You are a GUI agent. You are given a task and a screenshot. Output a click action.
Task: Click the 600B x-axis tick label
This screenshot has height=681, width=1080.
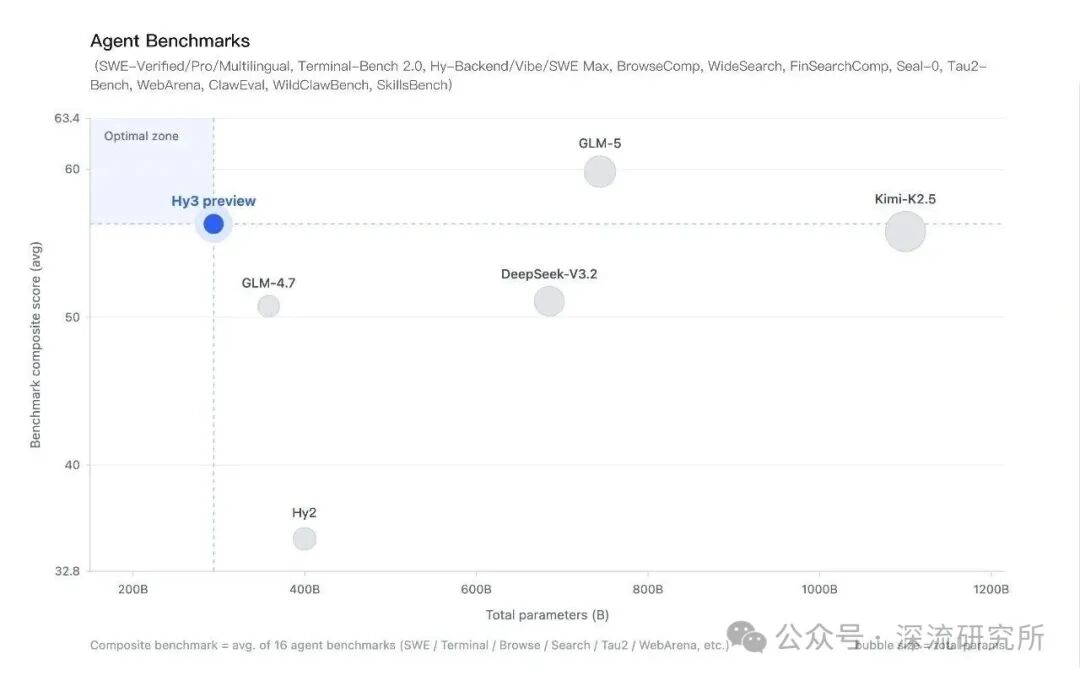tap(476, 590)
